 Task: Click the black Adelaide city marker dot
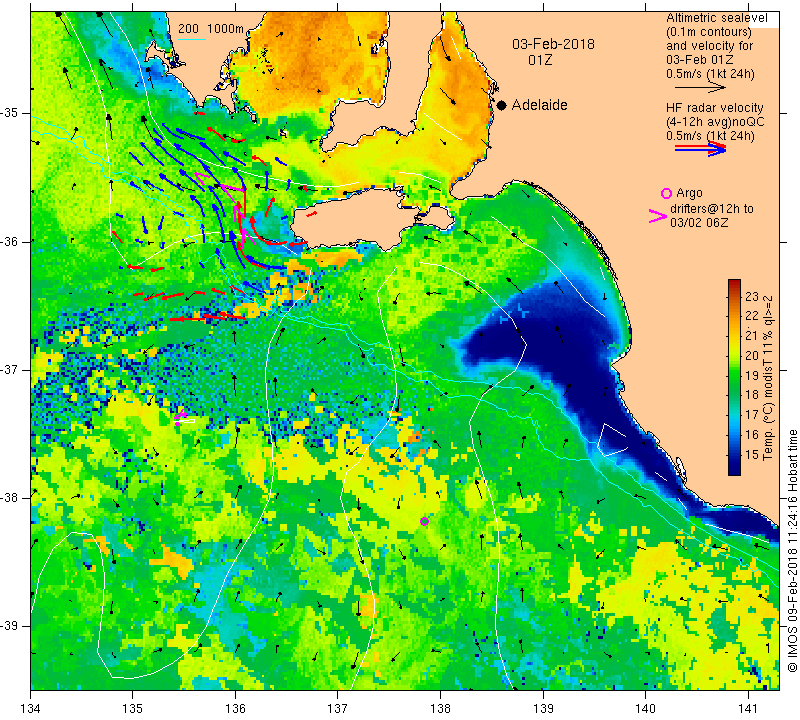502,105
